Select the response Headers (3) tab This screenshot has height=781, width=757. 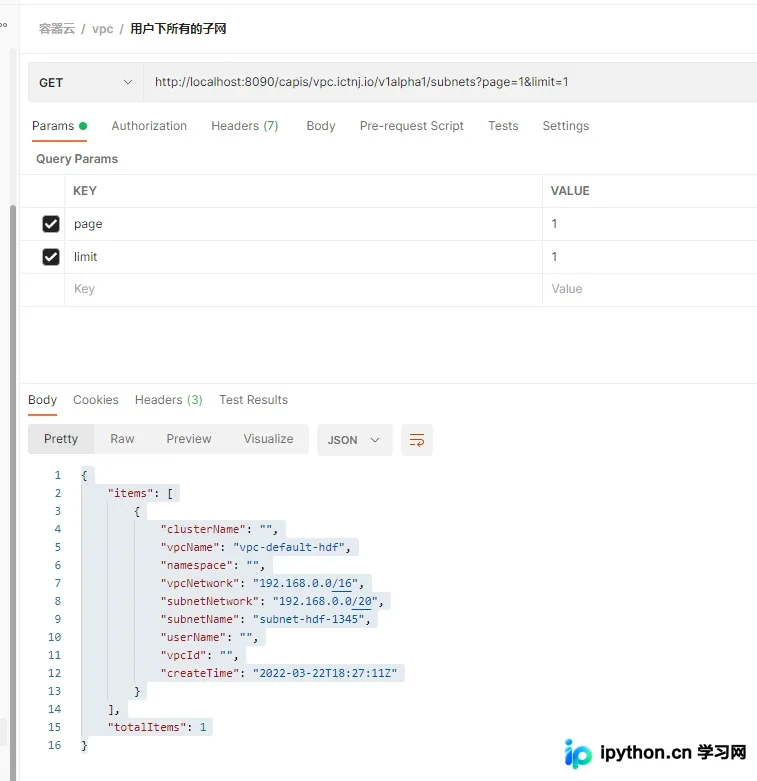168,400
